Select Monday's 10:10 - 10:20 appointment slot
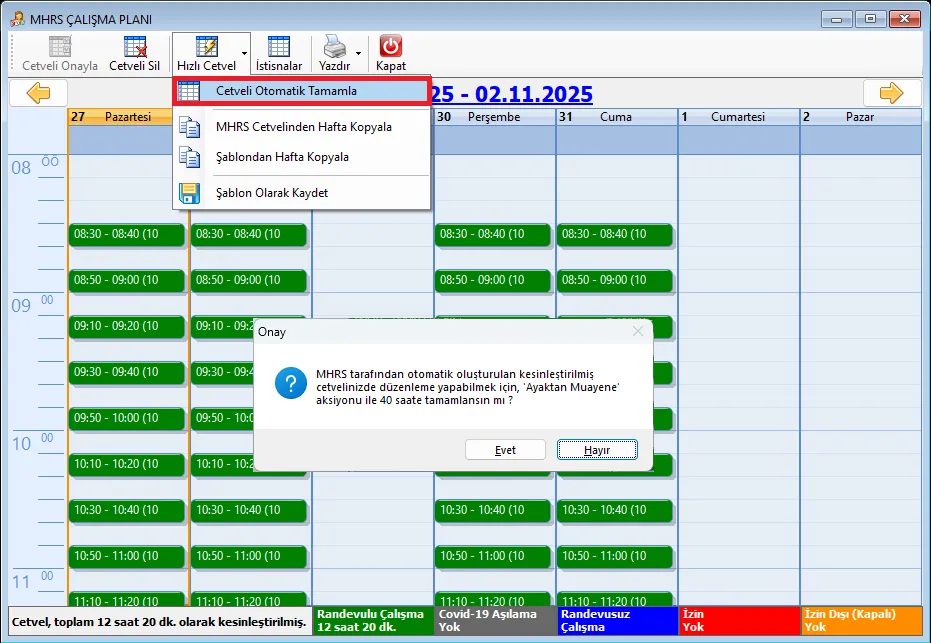Screen dimensions: 931x643 pos(126,464)
